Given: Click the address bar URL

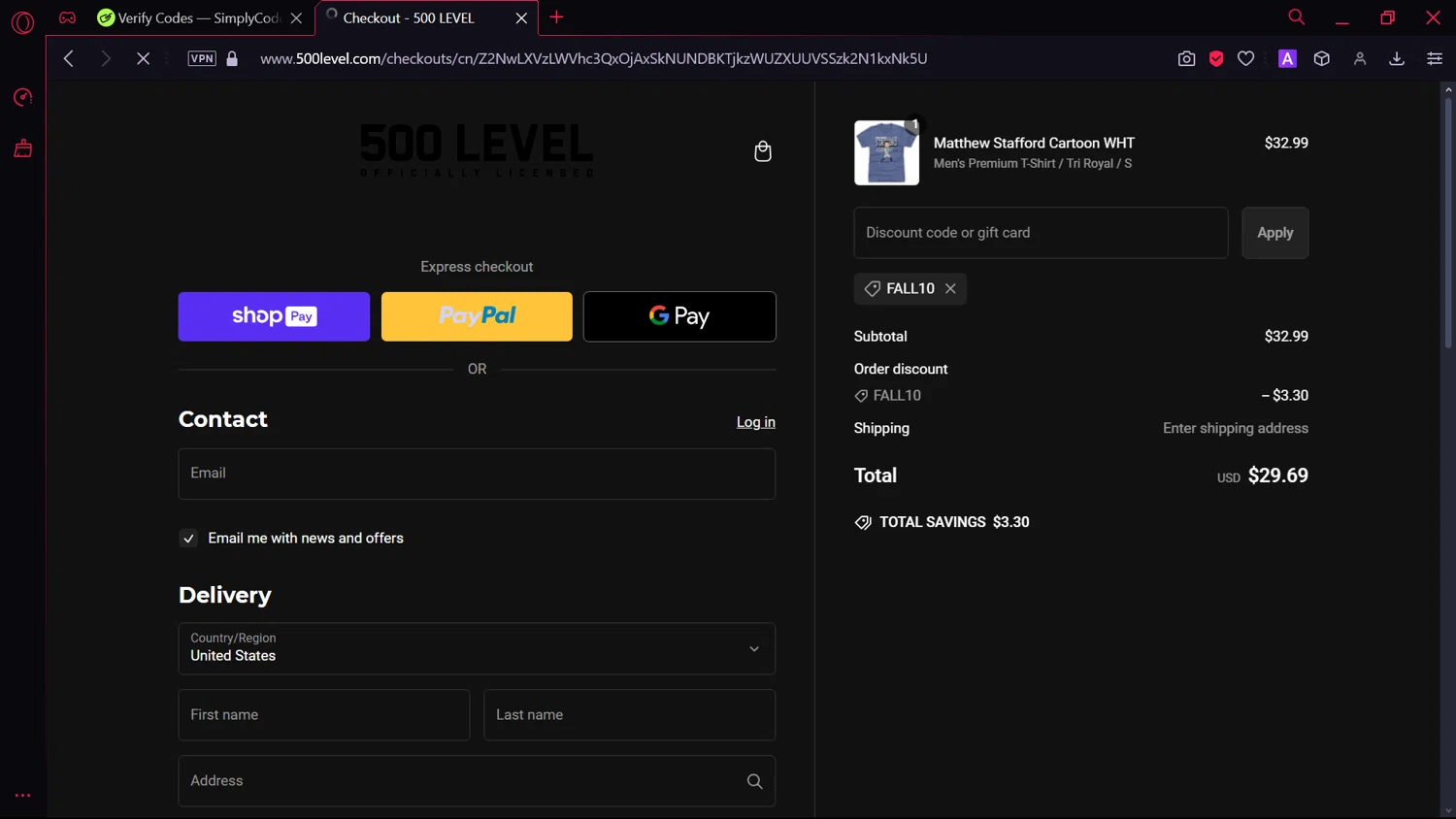Looking at the screenshot, I should coord(593,58).
